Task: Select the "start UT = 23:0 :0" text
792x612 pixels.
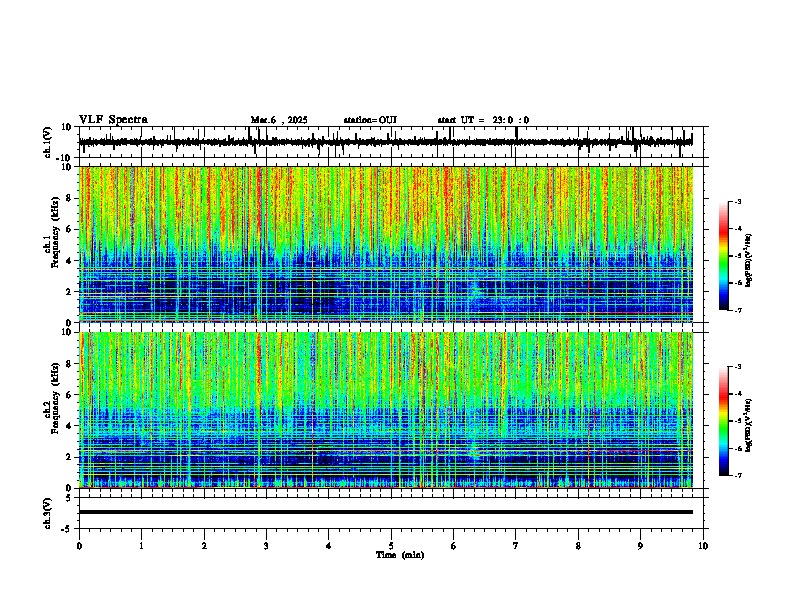Action: [483, 120]
